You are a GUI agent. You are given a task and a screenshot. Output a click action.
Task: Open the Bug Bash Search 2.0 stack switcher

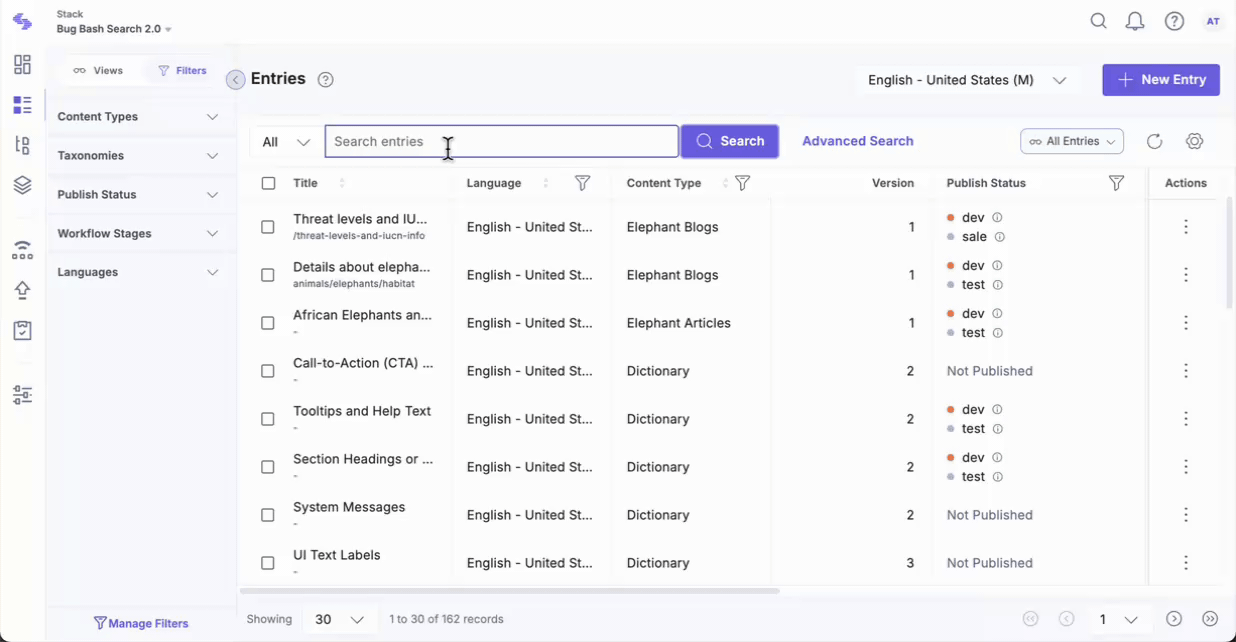coord(114,29)
